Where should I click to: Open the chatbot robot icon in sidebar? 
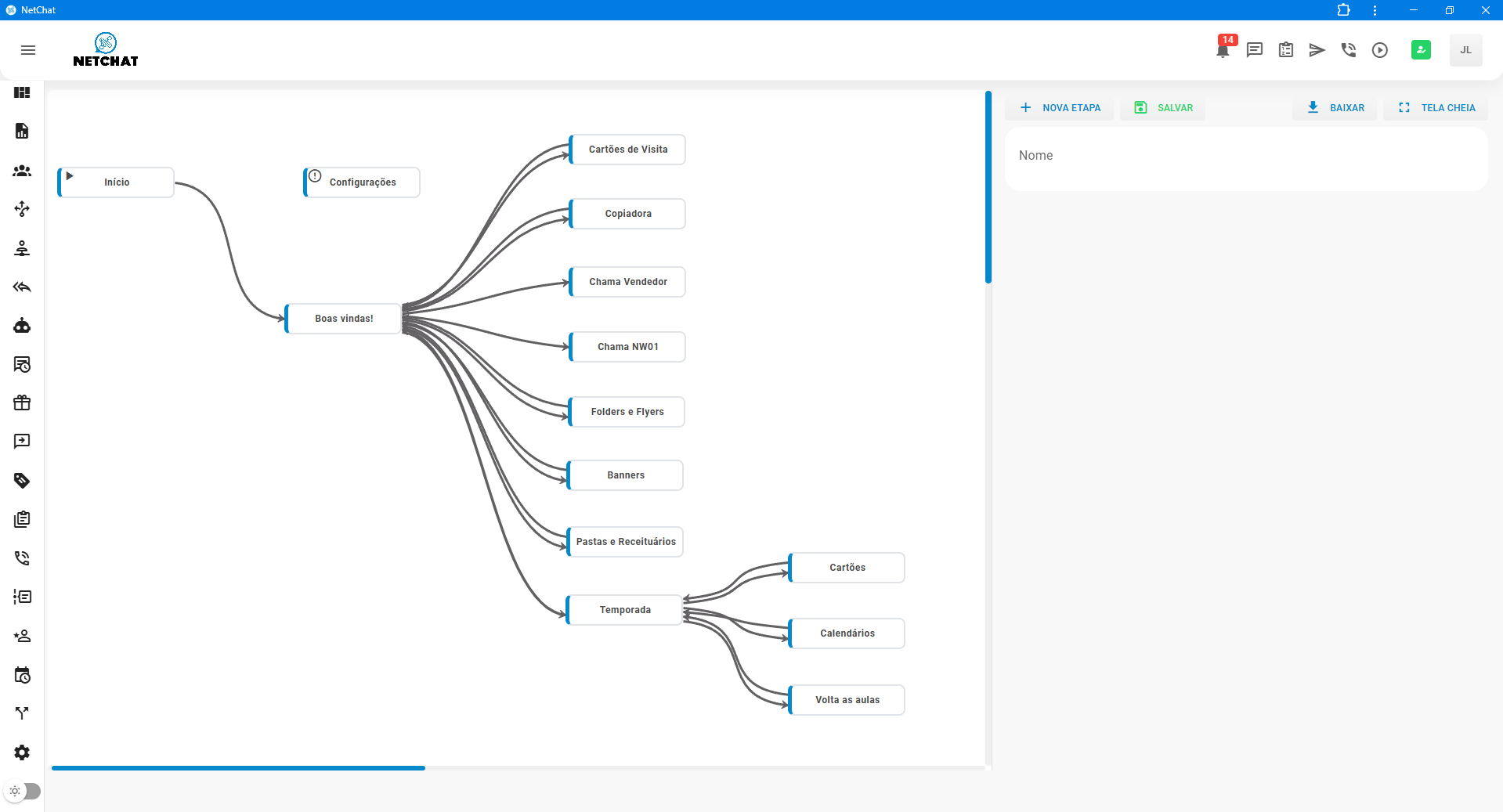(x=22, y=326)
